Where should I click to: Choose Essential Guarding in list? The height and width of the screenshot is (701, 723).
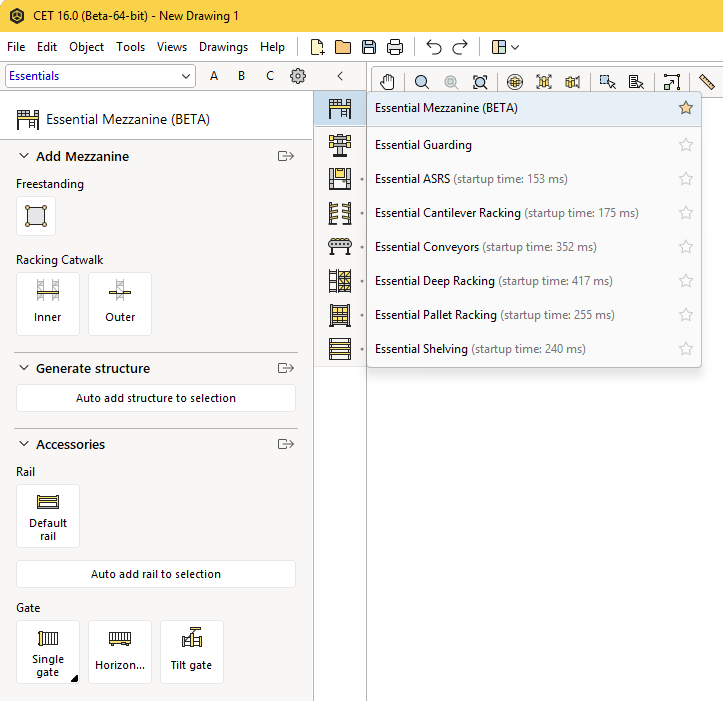(534, 145)
